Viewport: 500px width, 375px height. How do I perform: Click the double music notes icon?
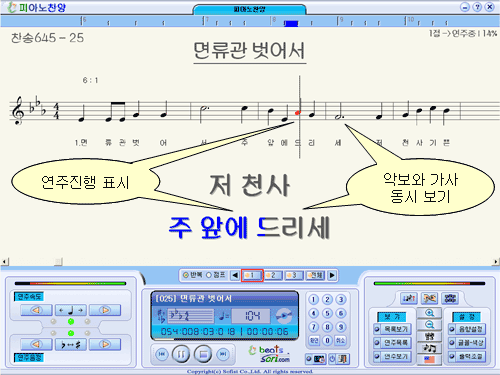430,348
